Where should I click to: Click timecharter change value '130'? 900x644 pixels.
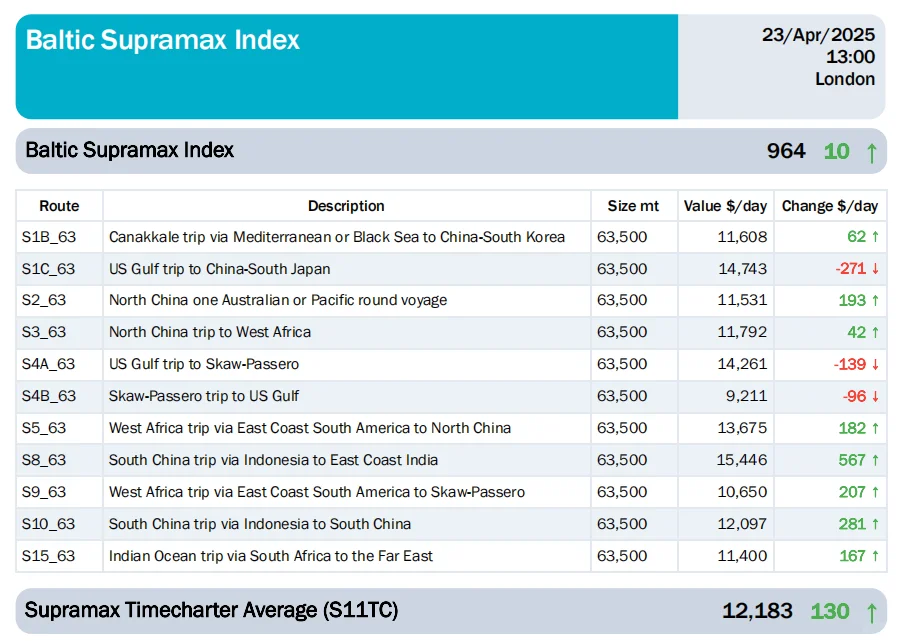coord(829,611)
